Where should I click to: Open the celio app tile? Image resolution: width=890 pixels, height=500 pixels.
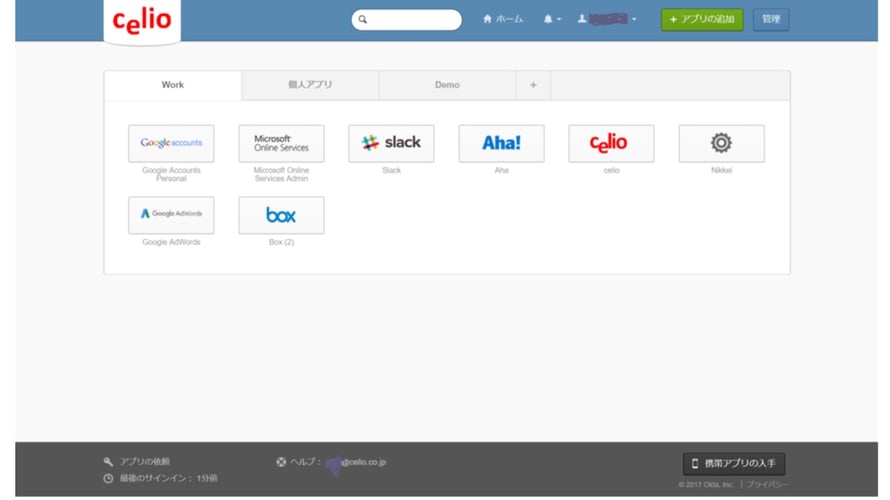(611, 144)
